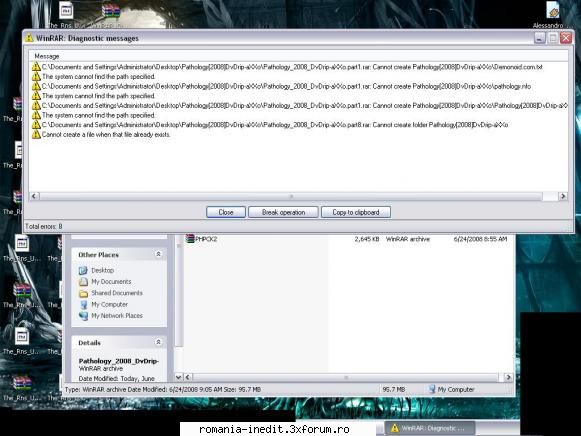Click the Message column header
The width and height of the screenshot is (581, 436).
47,56
